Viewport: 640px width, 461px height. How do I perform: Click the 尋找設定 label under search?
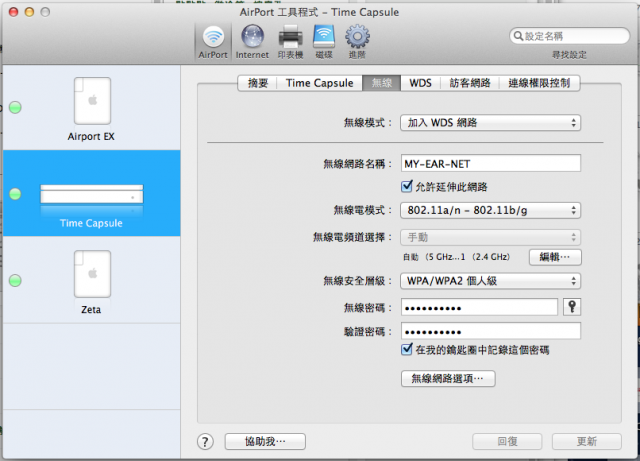coord(569,55)
